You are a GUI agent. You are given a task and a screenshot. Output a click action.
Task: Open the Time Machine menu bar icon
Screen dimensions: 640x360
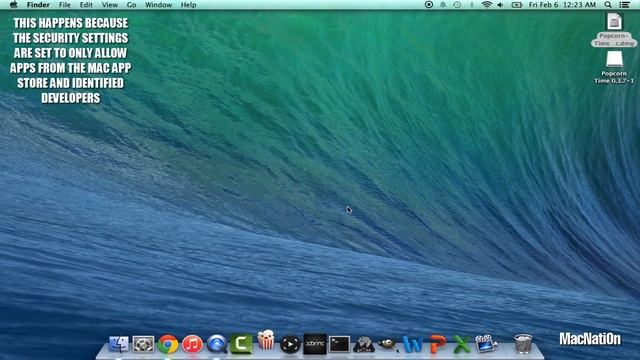457,5
